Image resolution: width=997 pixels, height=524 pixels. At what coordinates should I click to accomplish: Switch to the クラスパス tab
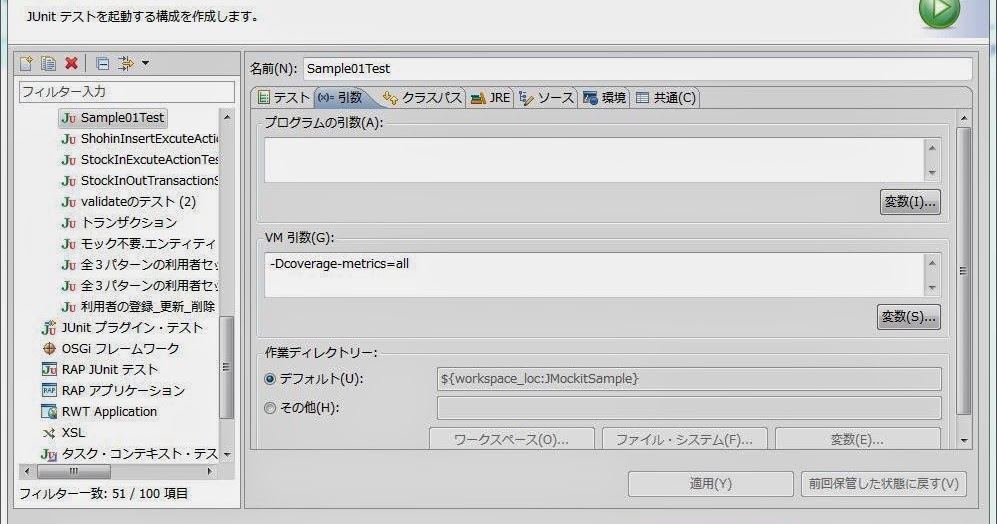[x=422, y=97]
